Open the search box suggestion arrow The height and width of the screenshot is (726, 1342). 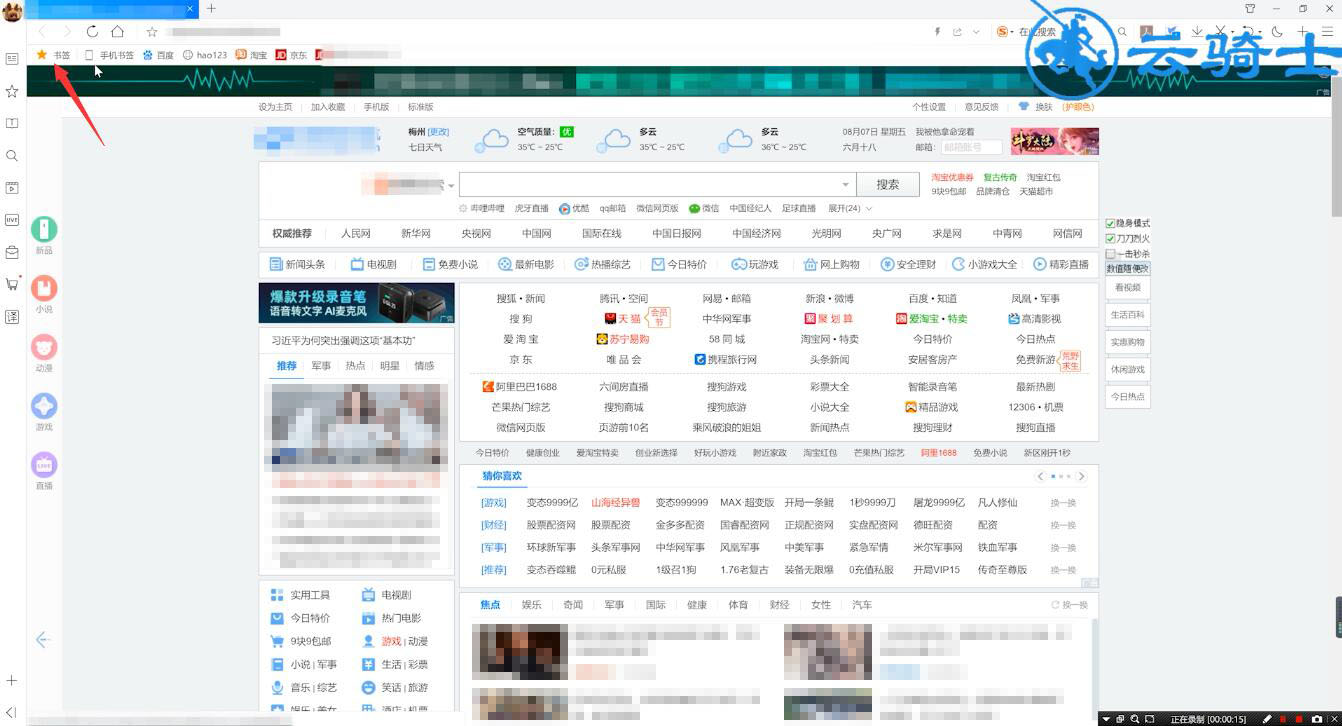(846, 184)
